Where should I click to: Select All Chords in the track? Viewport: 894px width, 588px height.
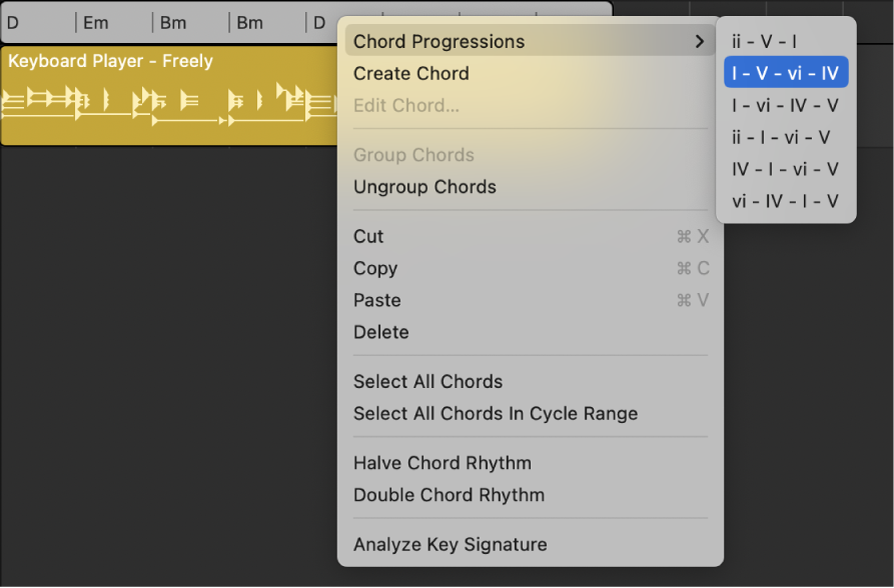(427, 381)
